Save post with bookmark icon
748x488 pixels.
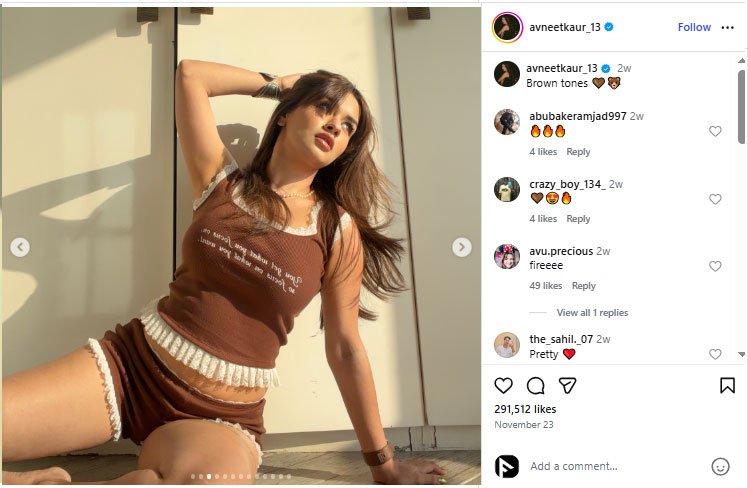(727, 385)
